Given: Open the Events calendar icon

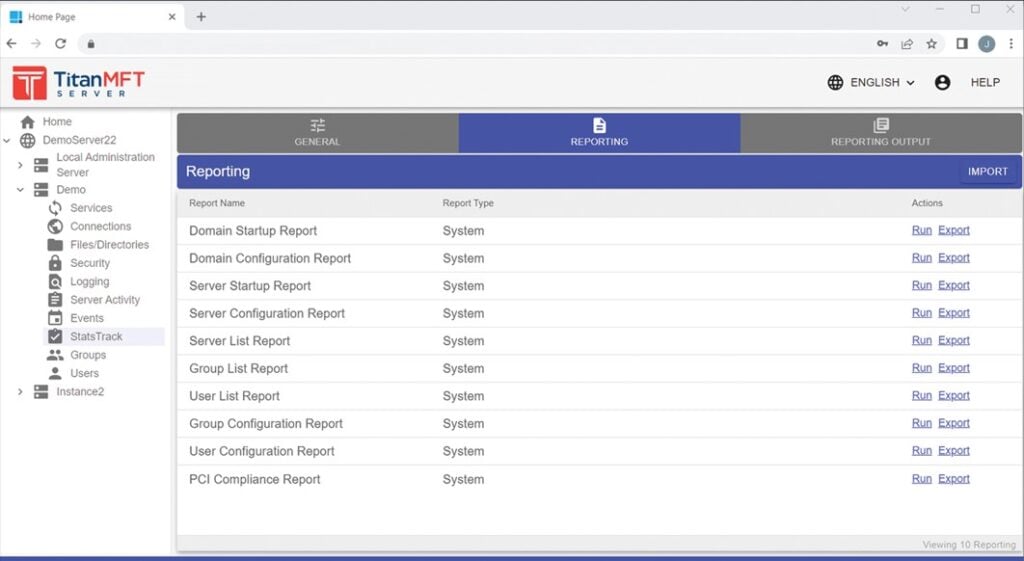Looking at the screenshot, I should (x=56, y=318).
